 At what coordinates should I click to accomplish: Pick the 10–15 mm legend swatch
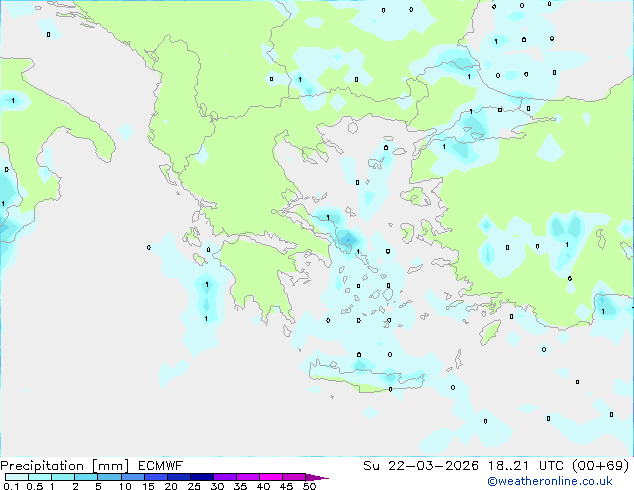[132, 477]
